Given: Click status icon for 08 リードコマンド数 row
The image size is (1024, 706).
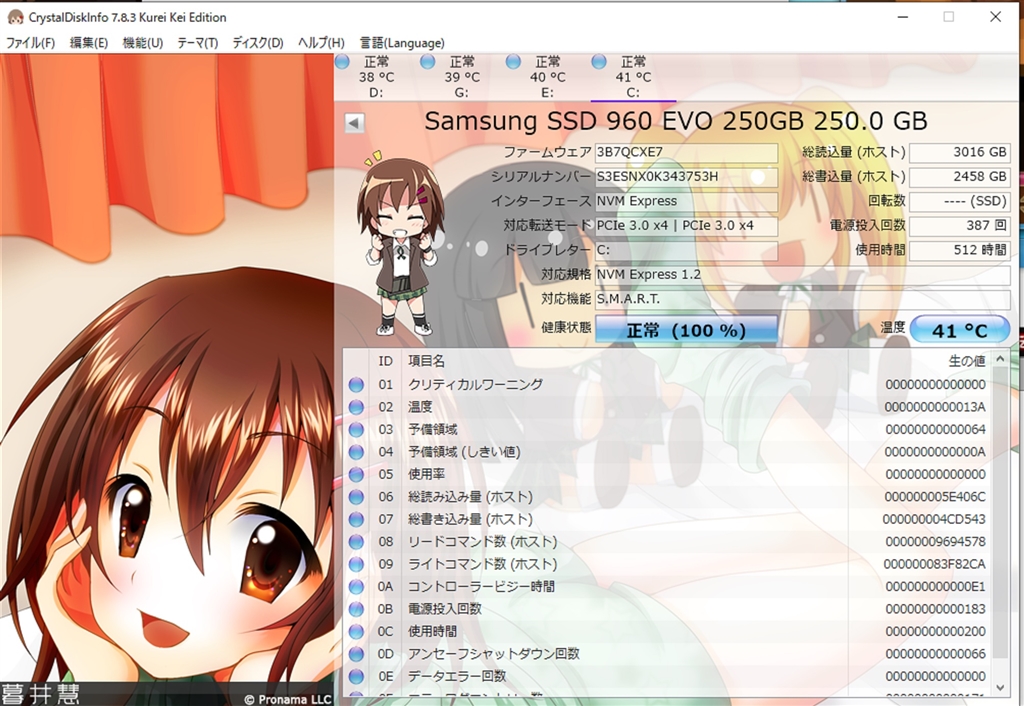Looking at the screenshot, I should click(x=356, y=542).
